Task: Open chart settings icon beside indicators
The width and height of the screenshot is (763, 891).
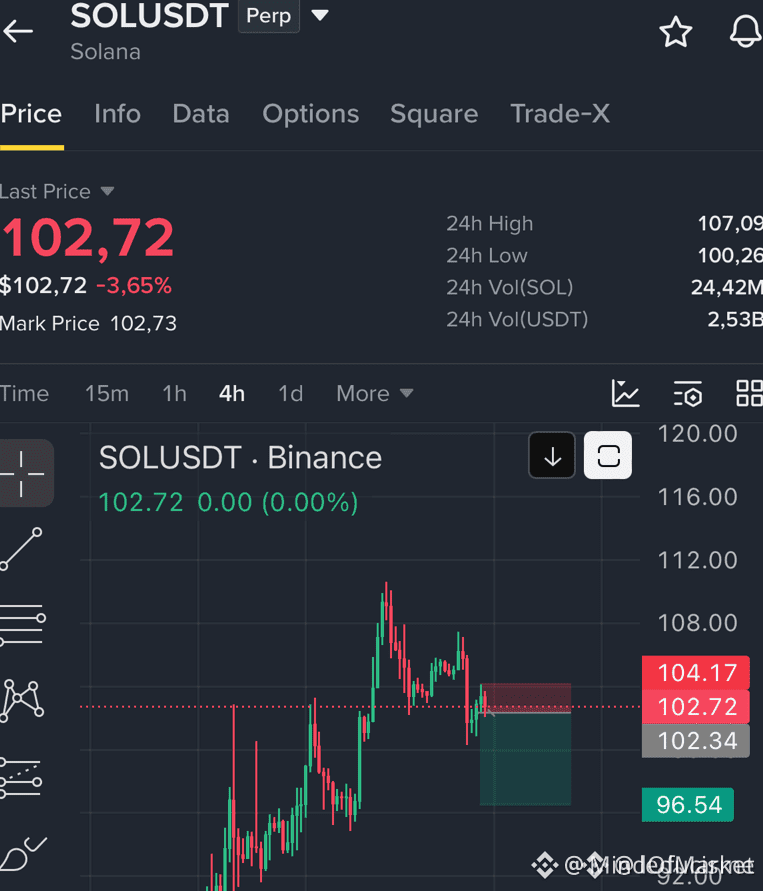Action: pyautogui.click(x=688, y=394)
